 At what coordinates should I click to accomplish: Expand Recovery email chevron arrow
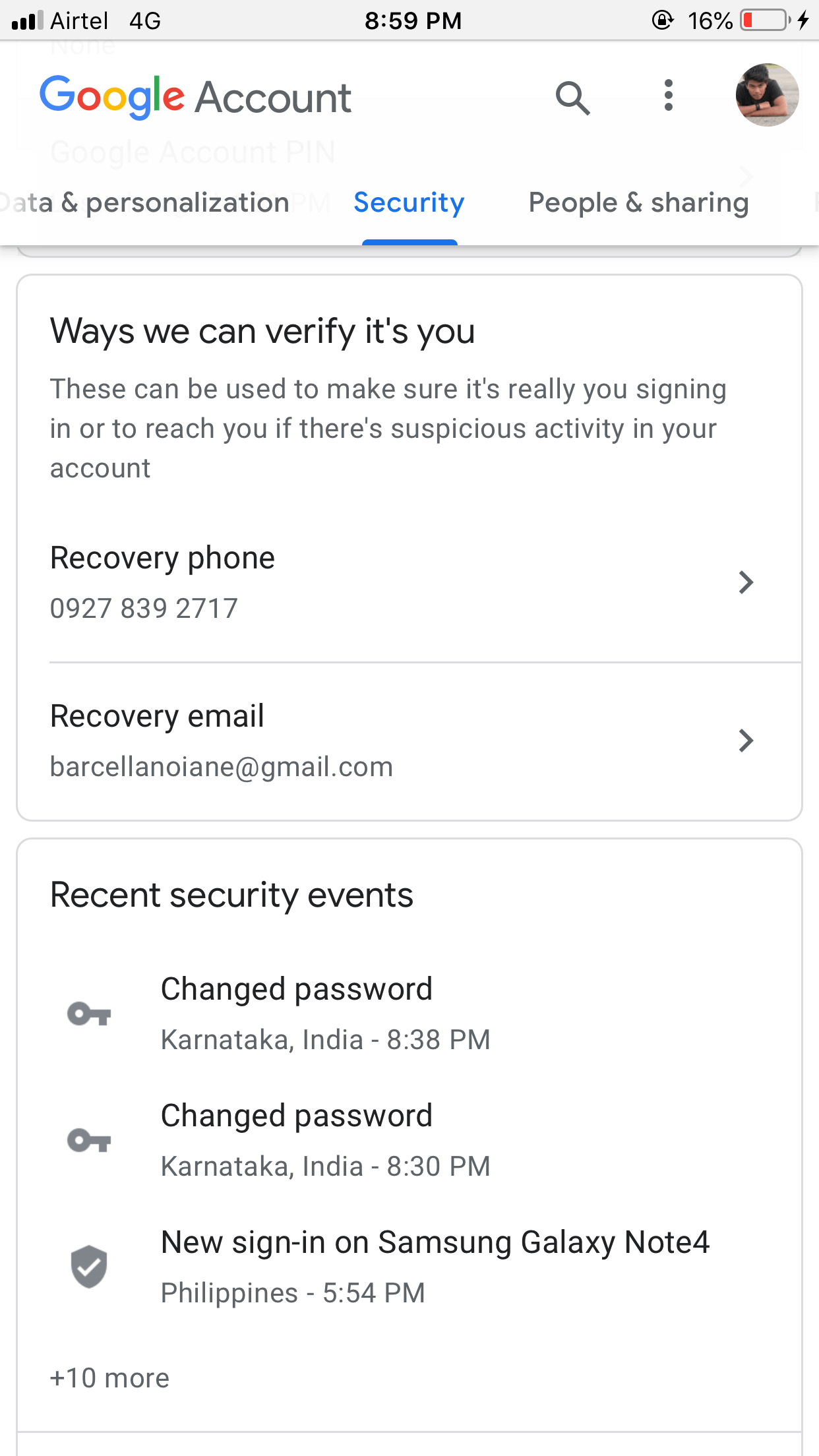746,741
